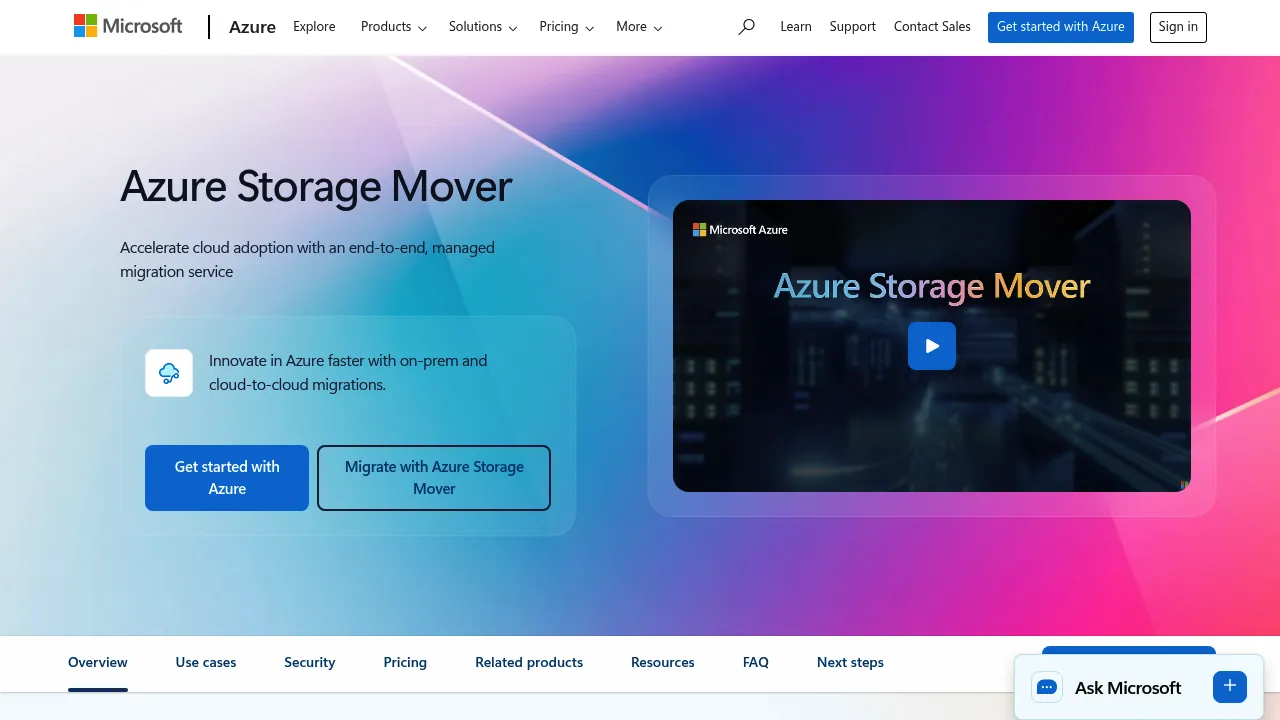The width and height of the screenshot is (1280, 720).
Task: Click Contact Sales link
Action: [x=932, y=27]
